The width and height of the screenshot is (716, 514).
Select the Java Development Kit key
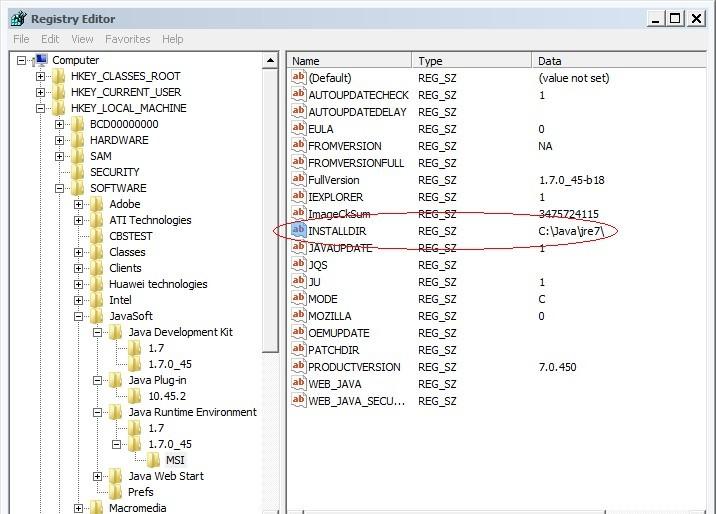pos(180,332)
